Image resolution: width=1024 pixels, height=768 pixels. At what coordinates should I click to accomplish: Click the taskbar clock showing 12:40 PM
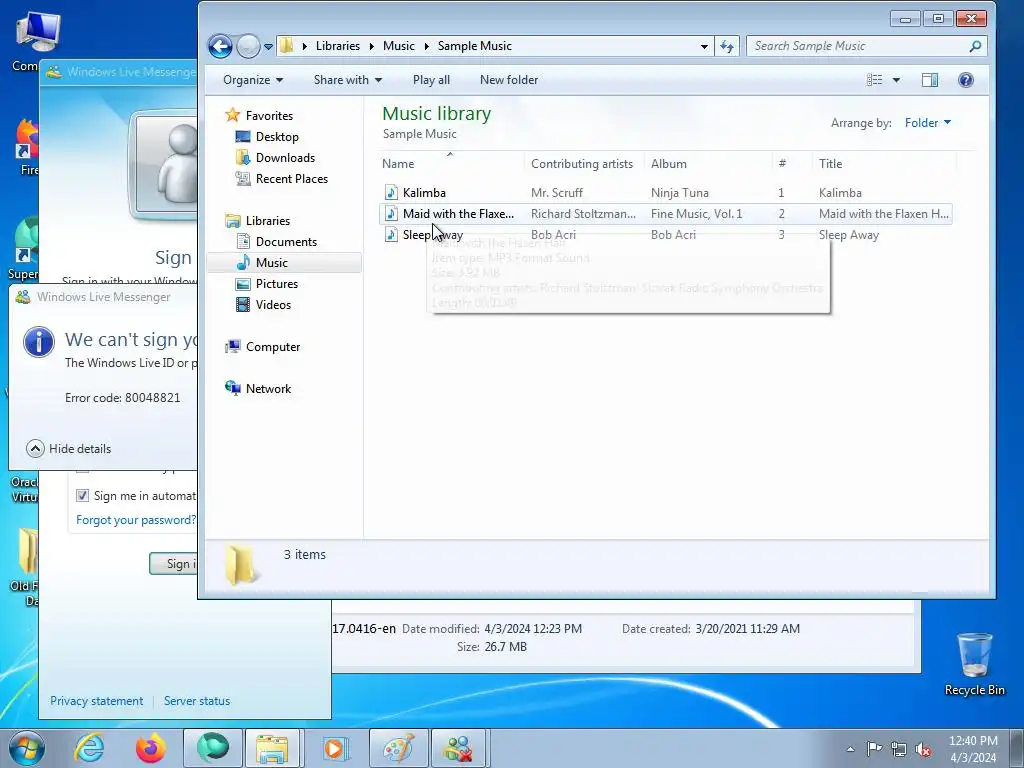point(973,749)
